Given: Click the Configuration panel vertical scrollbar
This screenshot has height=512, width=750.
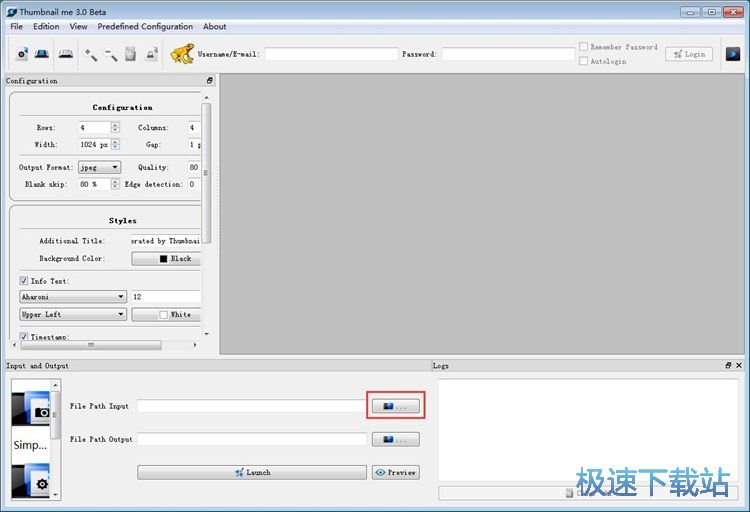Looking at the screenshot, I should click(x=206, y=173).
